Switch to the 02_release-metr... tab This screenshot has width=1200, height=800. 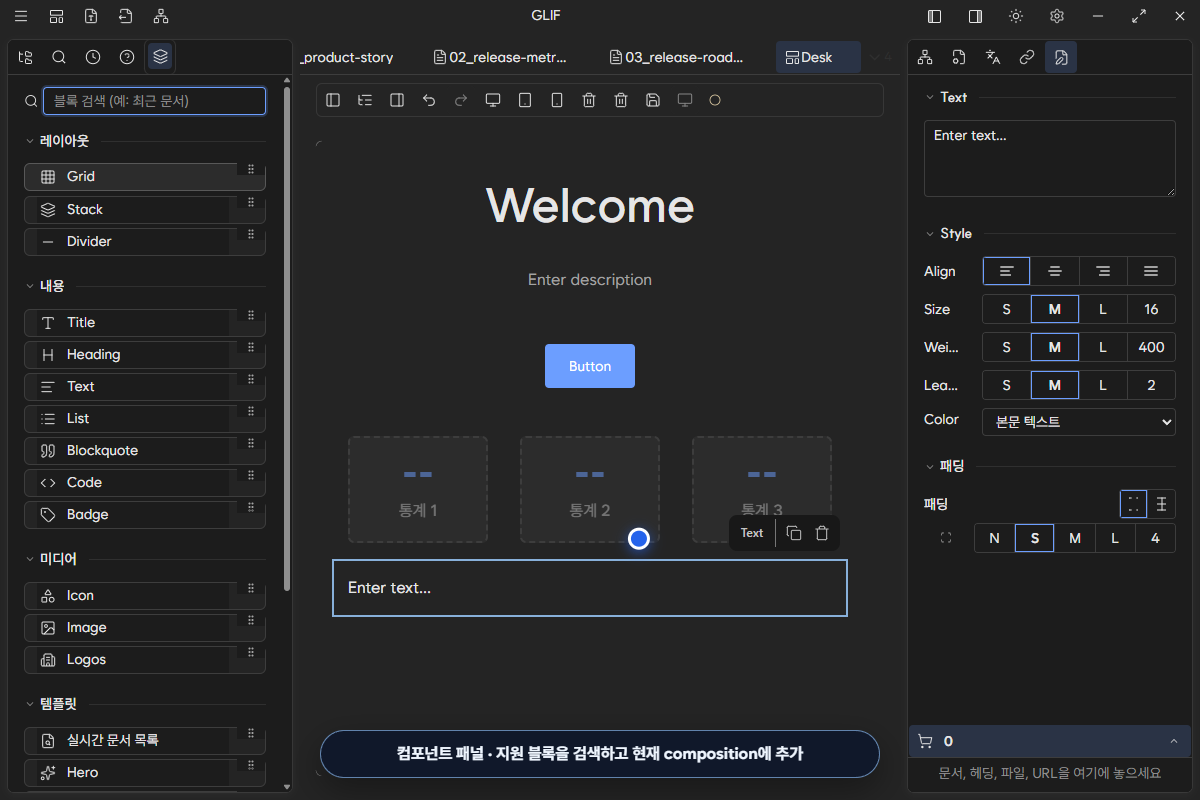click(501, 57)
